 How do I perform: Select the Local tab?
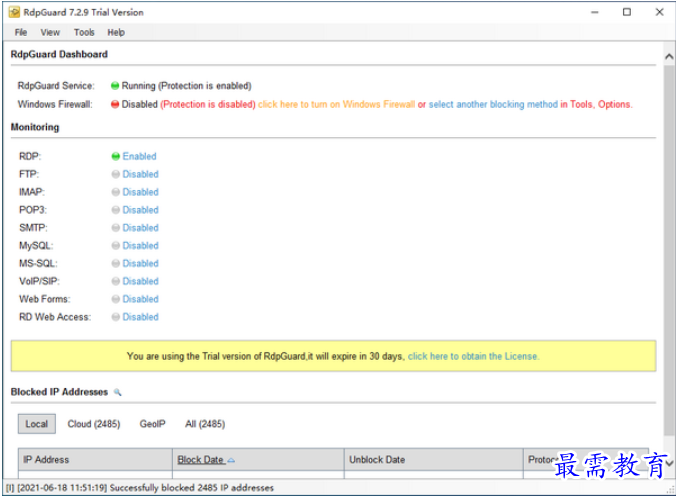[37, 424]
